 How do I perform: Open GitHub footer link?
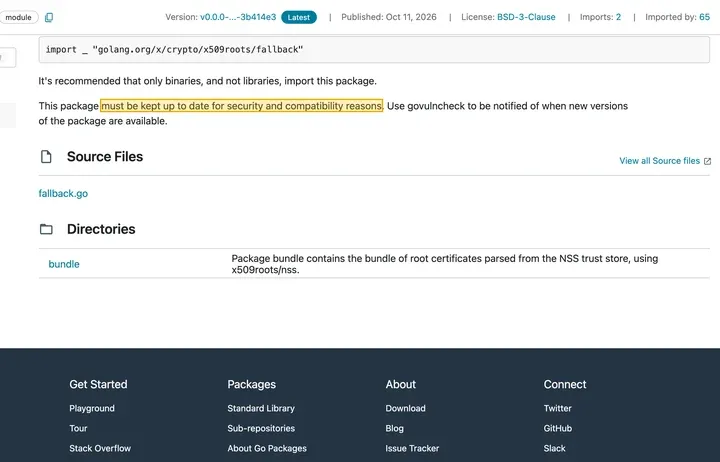coord(557,428)
